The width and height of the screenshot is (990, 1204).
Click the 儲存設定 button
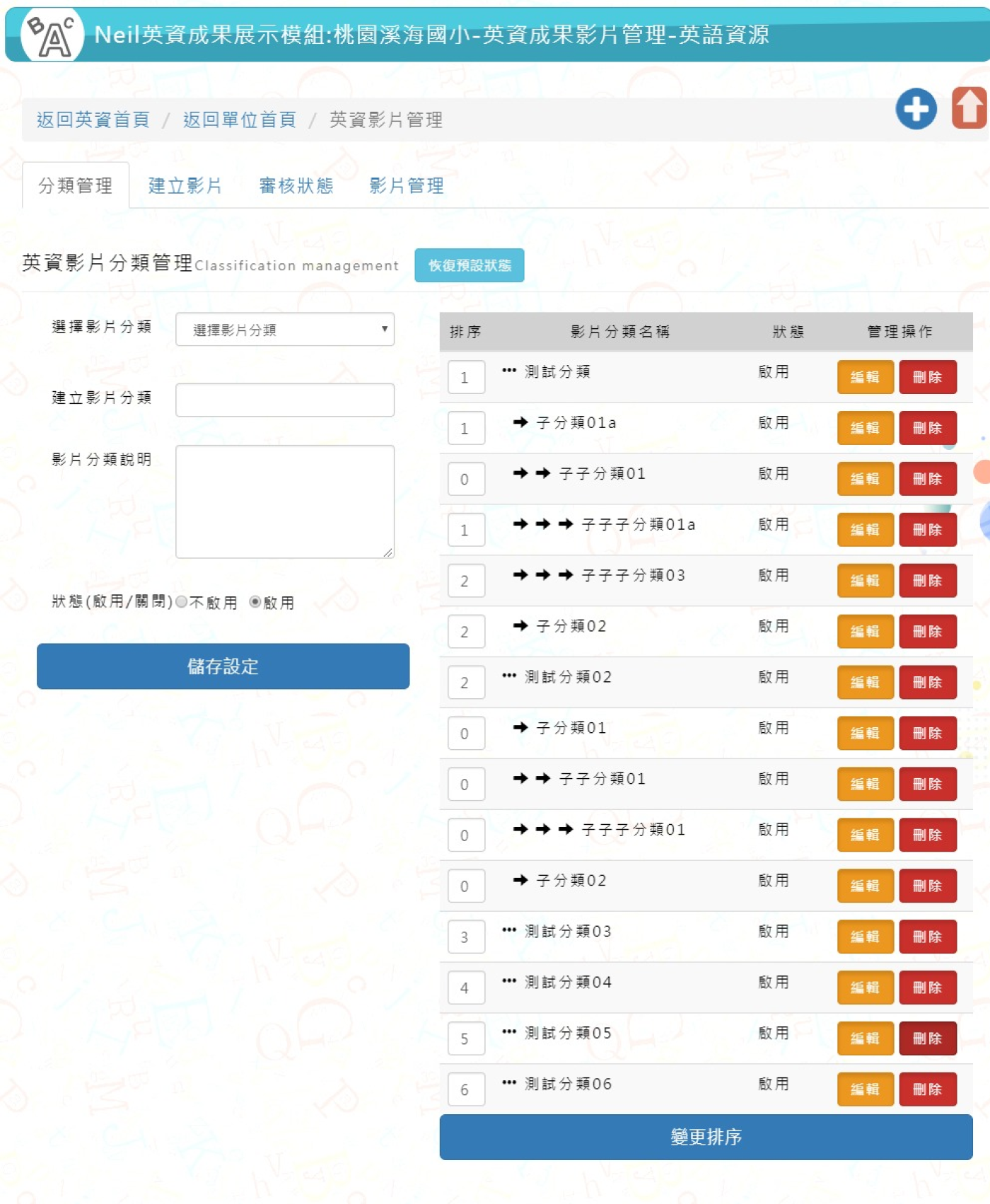click(x=223, y=666)
